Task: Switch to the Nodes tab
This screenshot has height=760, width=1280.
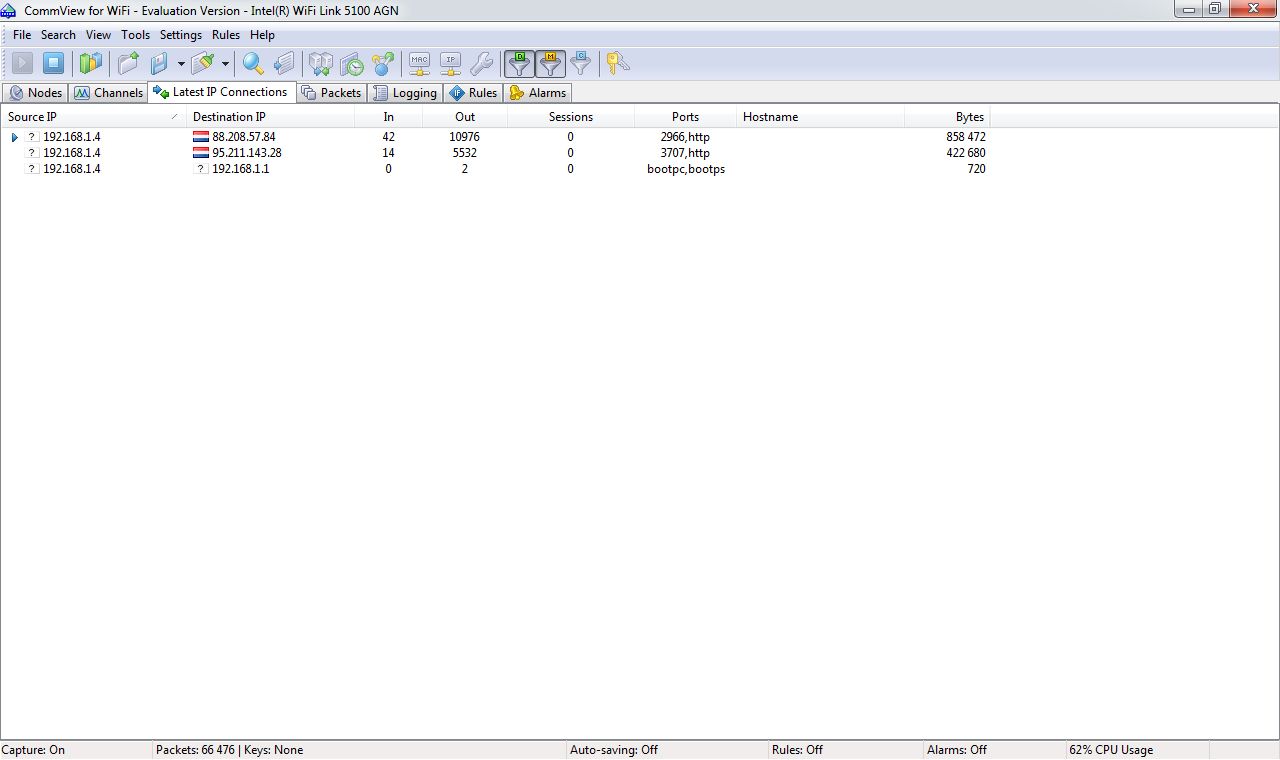Action: (x=35, y=93)
